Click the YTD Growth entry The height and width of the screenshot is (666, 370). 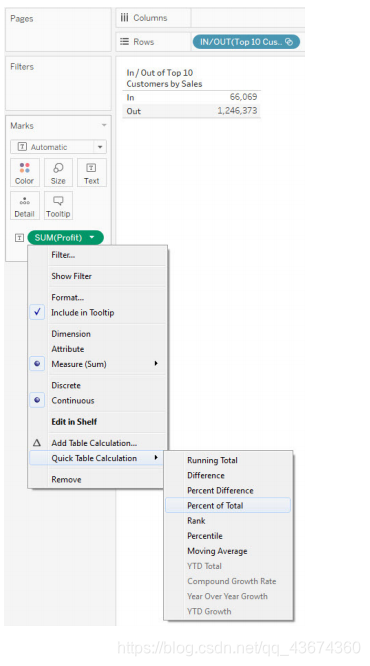(x=228, y=612)
